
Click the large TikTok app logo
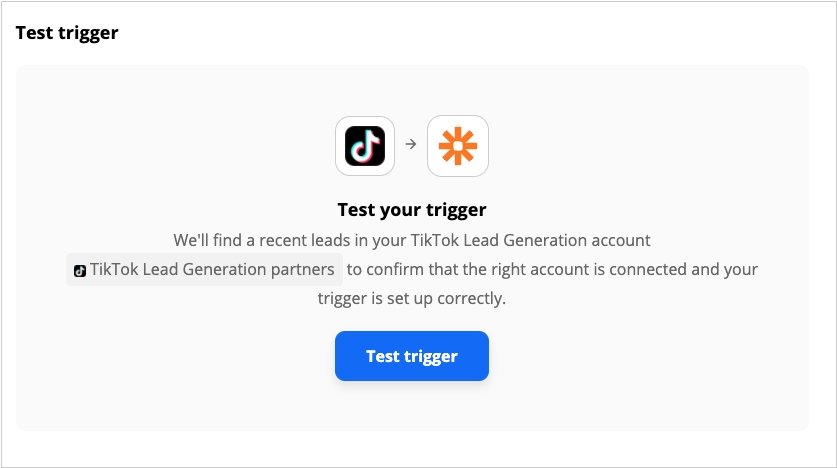point(365,146)
